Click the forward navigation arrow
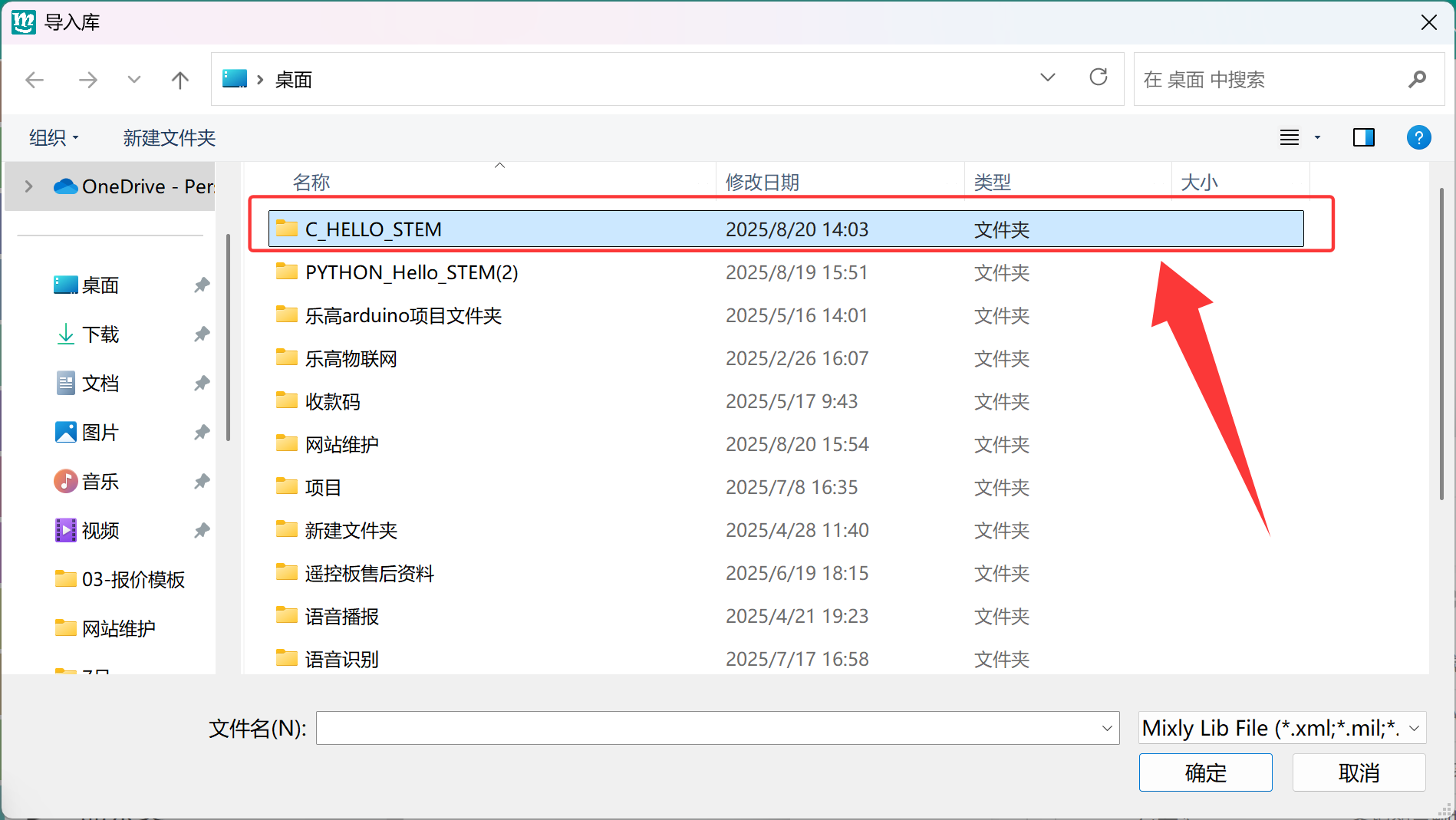The image size is (1456, 820). coord(88,80)
